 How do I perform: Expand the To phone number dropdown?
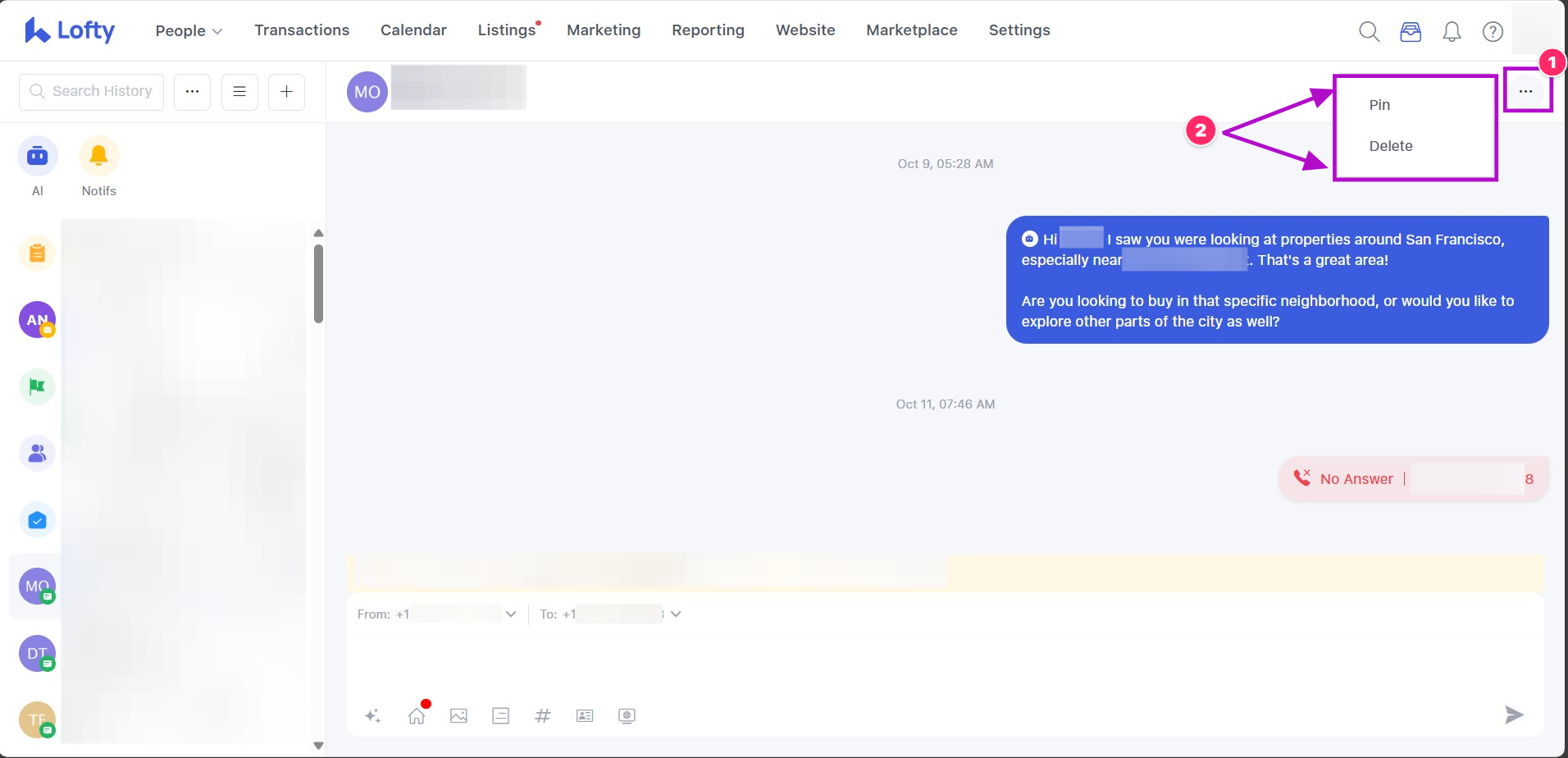coord(676,614)
